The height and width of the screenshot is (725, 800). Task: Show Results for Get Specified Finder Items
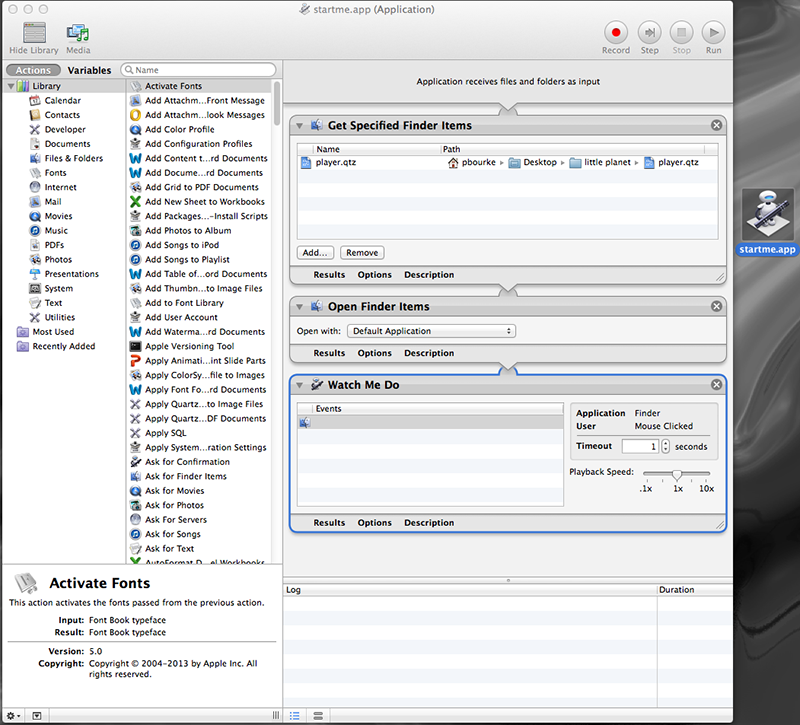(x=329, y=275)
